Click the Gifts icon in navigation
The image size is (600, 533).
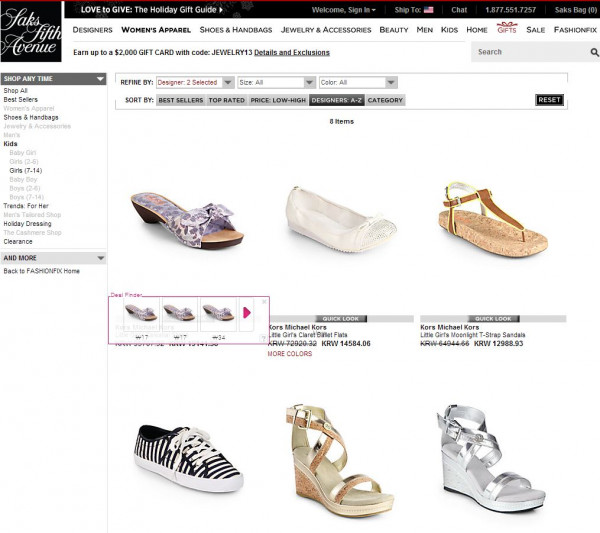coord(507,29)
